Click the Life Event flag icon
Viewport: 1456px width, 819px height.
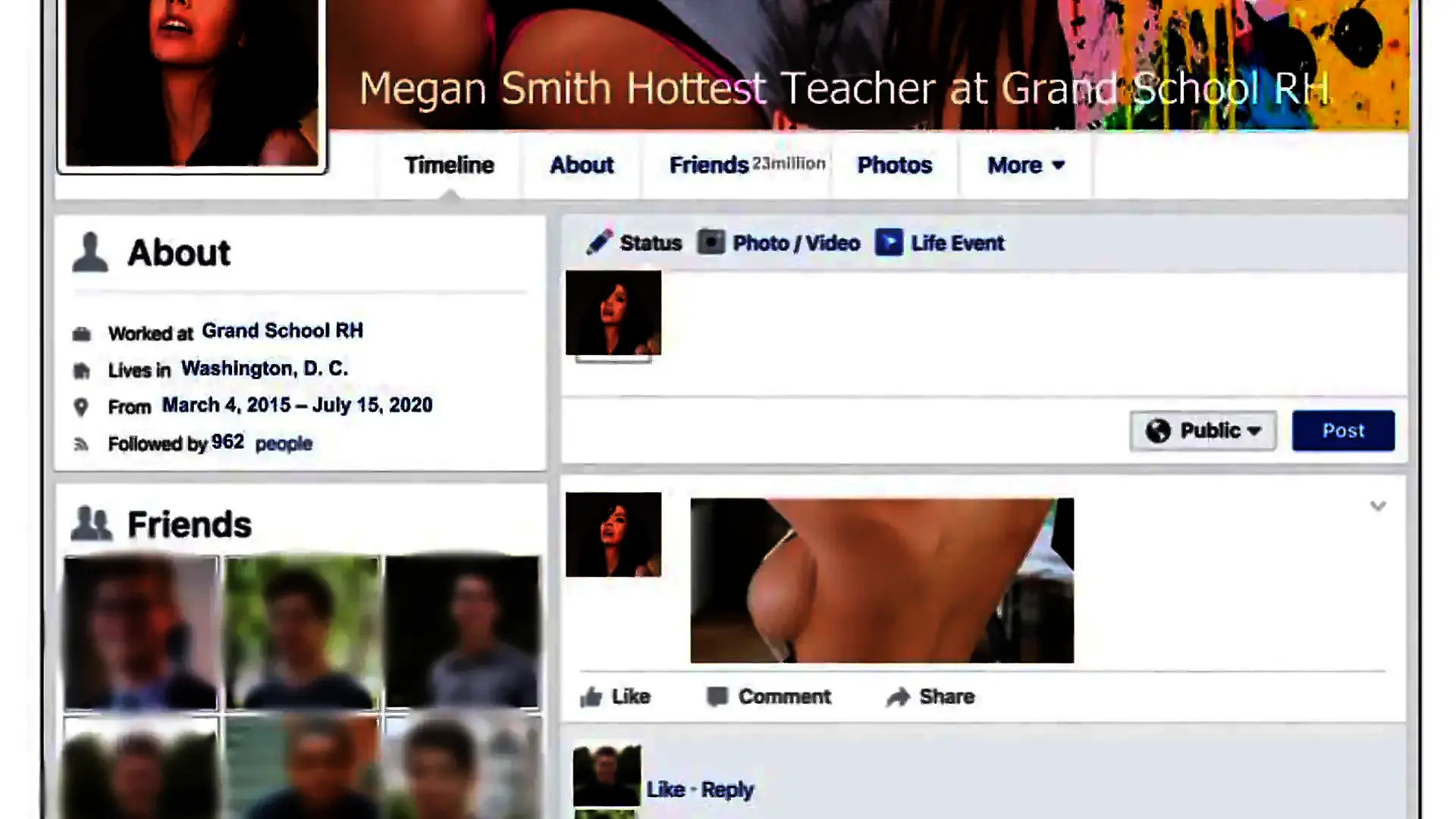[889, 242]
